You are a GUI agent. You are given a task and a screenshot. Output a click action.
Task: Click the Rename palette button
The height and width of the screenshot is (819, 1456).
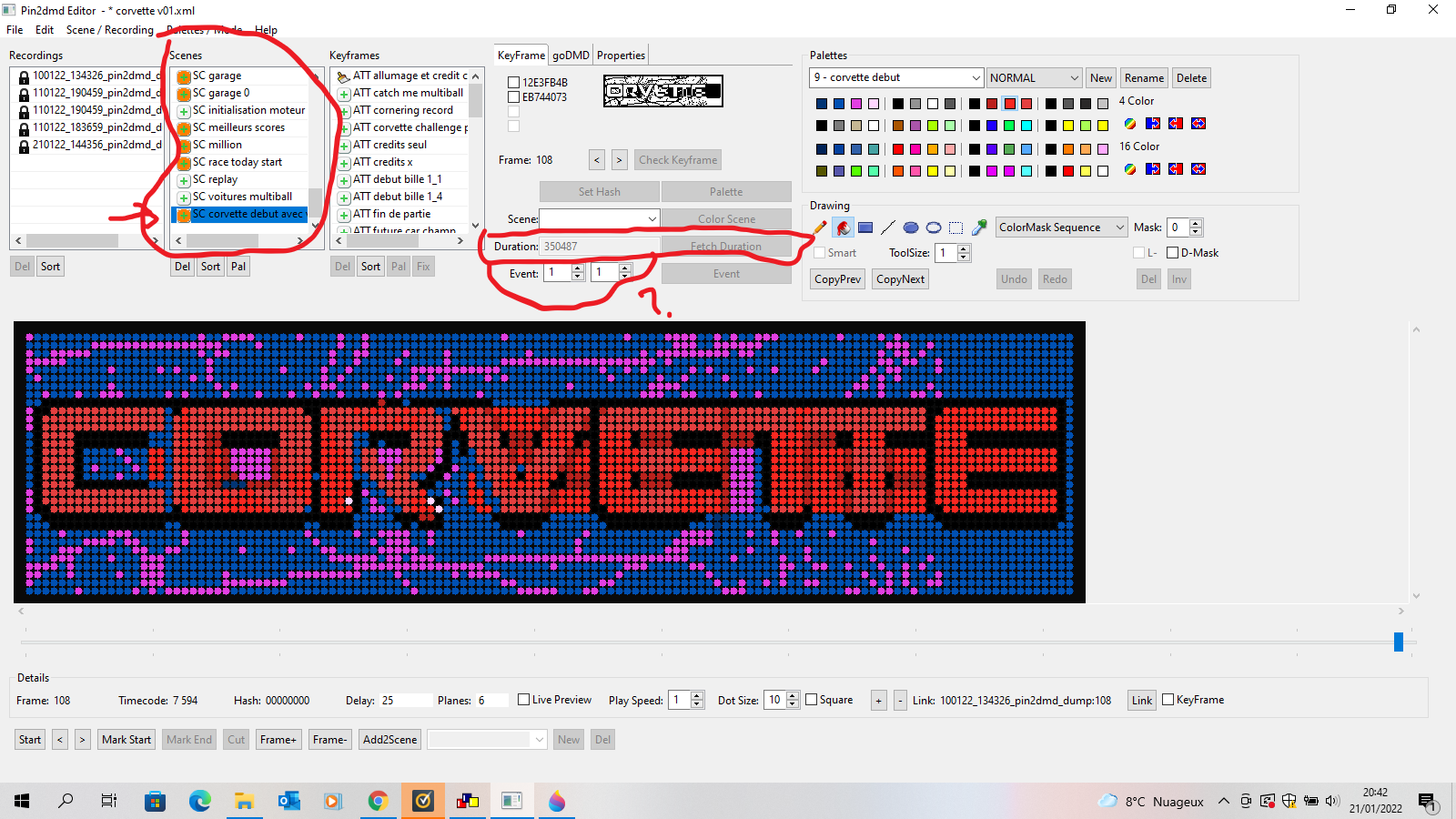pos(1144,78)
